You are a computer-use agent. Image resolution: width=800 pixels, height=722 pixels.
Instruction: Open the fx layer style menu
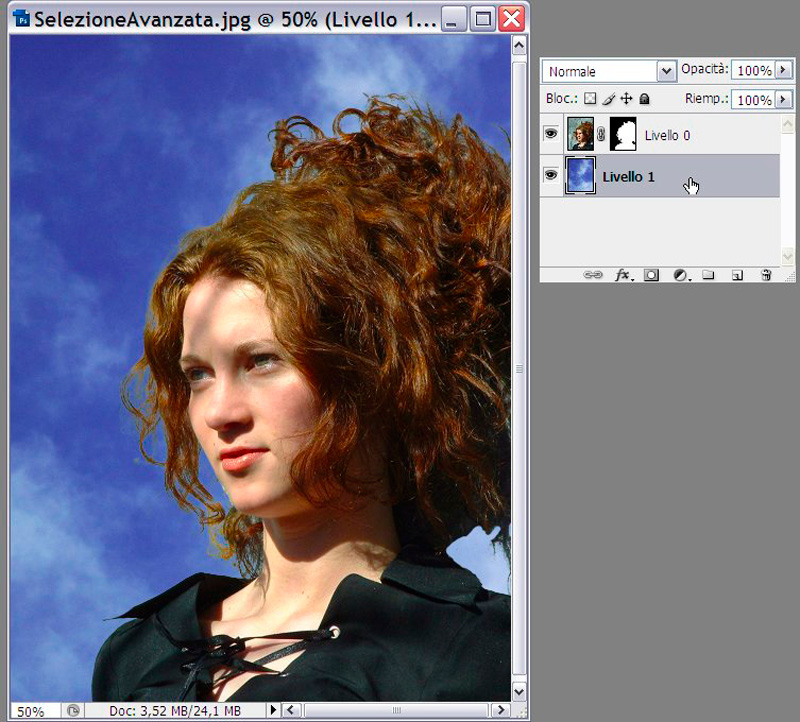pos(623,274)
